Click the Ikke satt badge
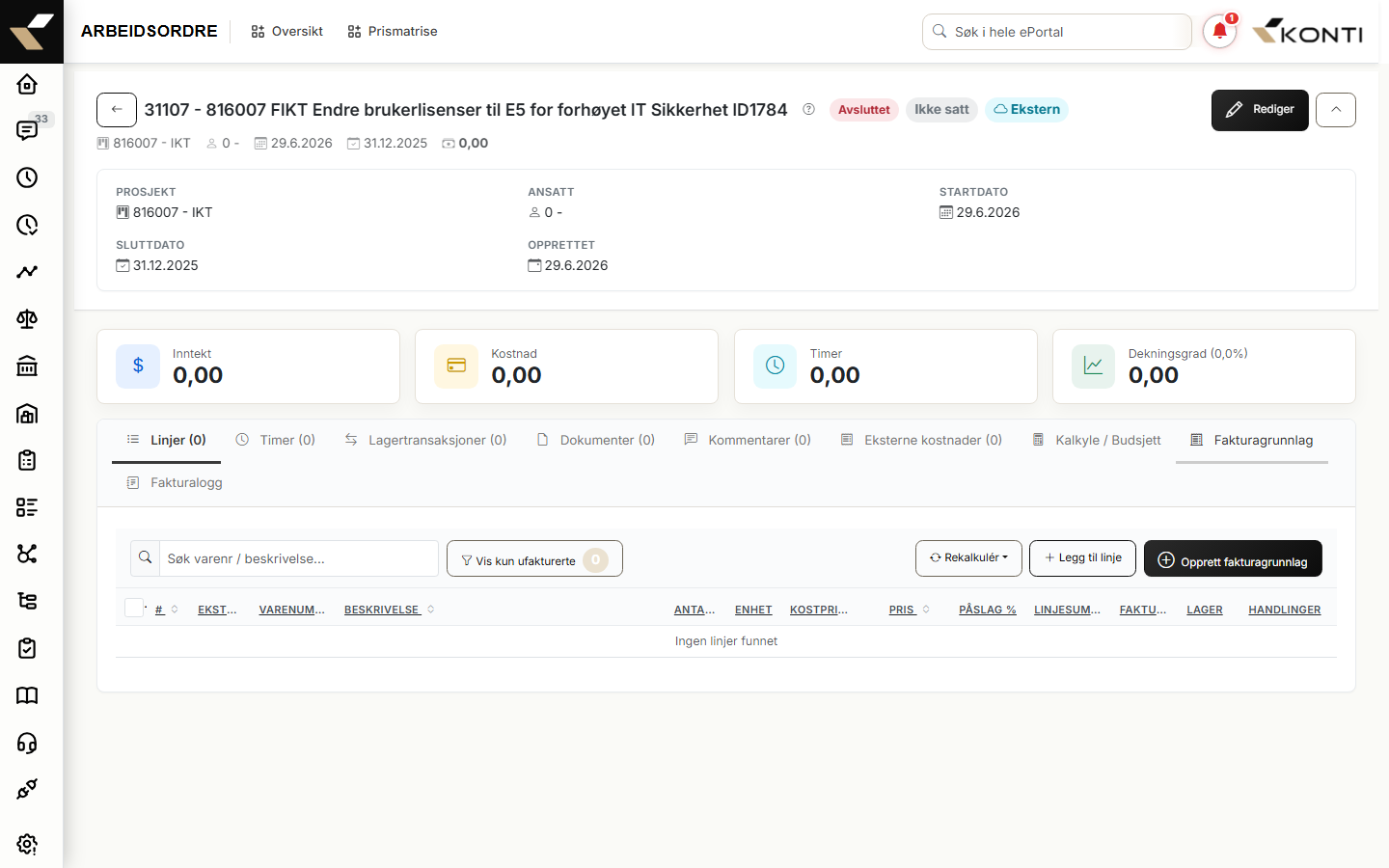 pyautogui.click(x=941, y=110)
